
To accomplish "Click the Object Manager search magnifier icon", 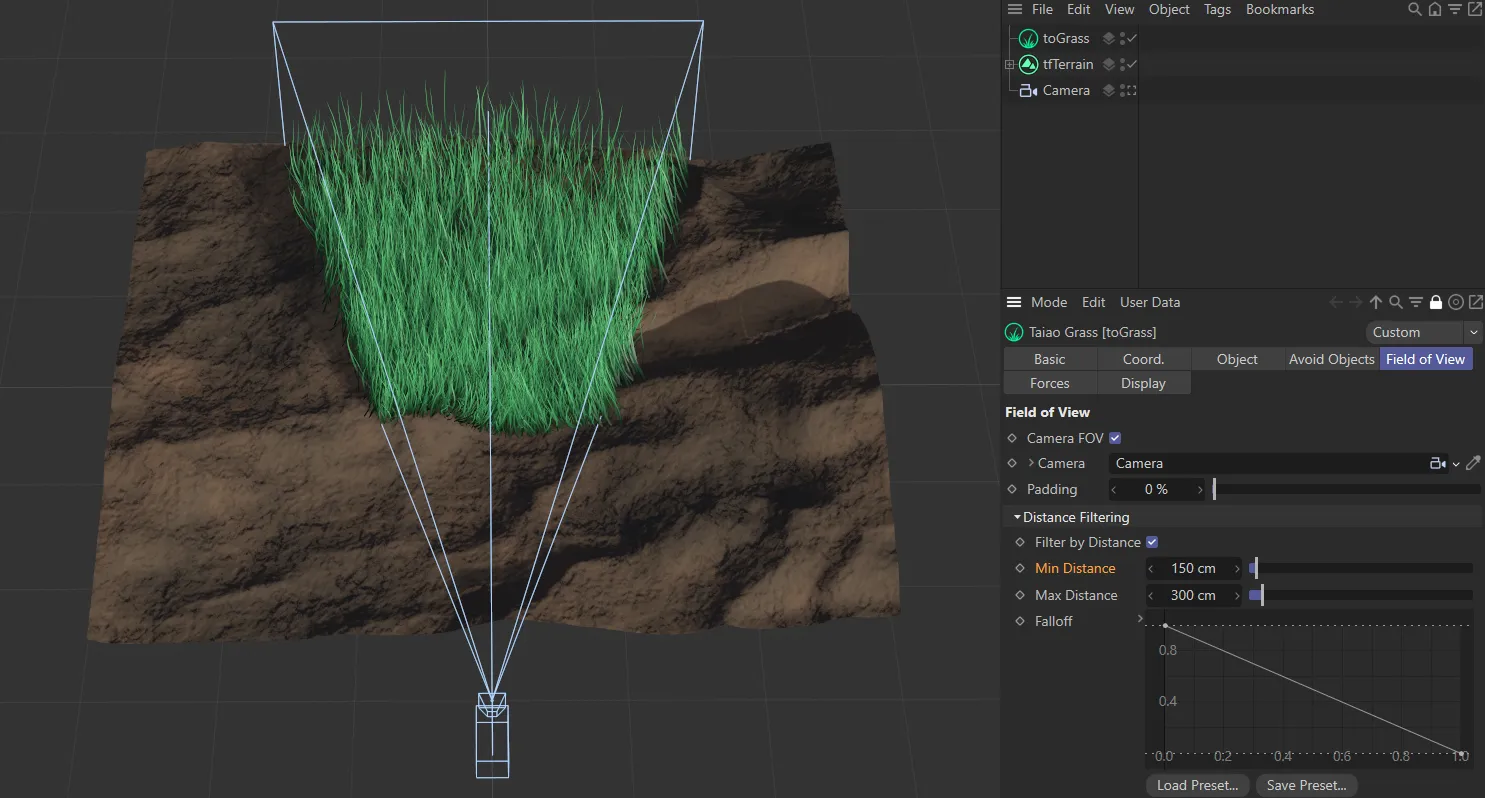I will [1414, 9].
